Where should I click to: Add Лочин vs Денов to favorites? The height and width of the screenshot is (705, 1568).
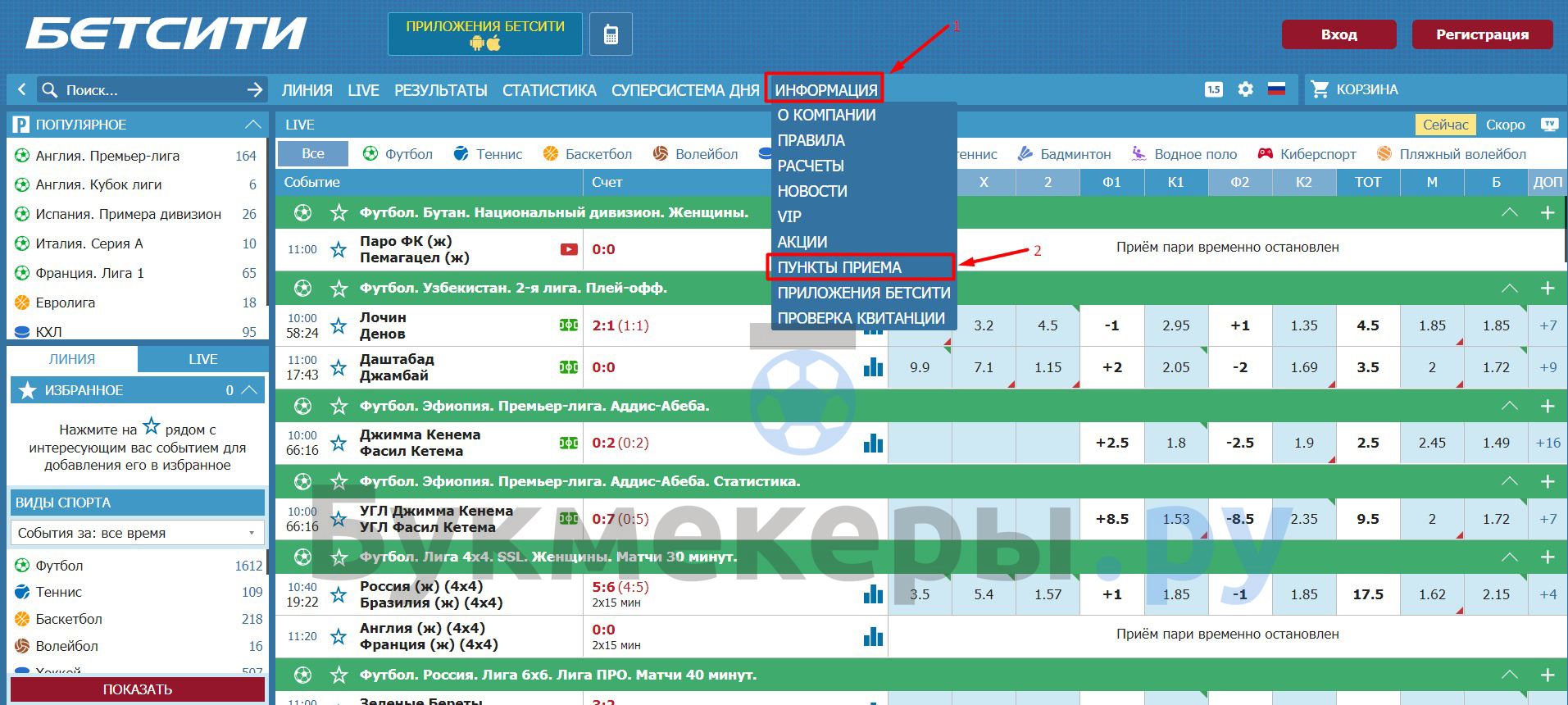(x=339, y=325)
